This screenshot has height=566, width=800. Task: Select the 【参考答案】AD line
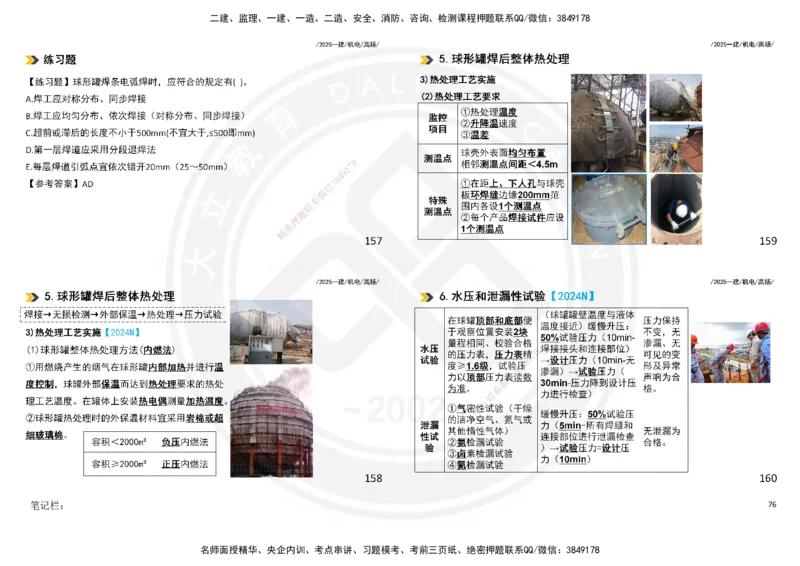pos(59,184)
